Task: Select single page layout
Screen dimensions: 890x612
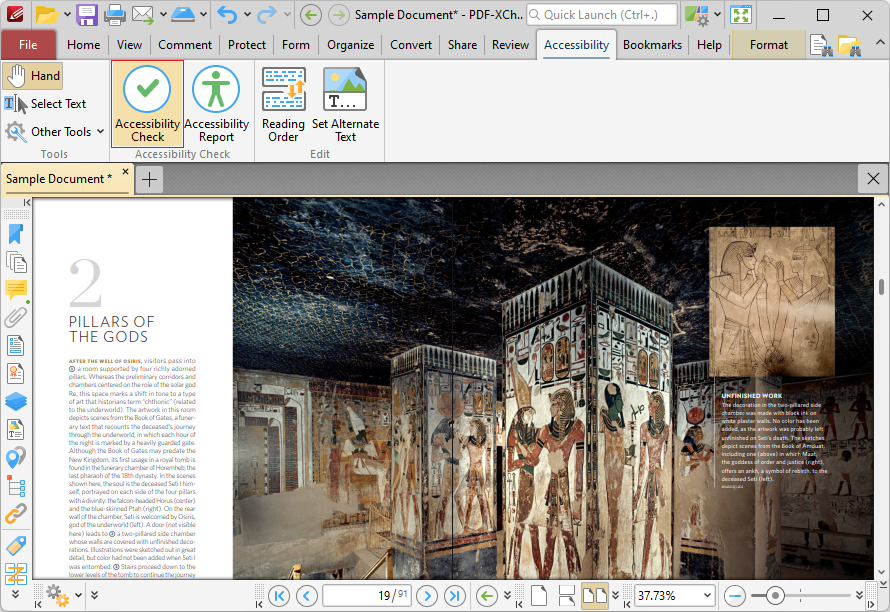Action: [539, 596]
